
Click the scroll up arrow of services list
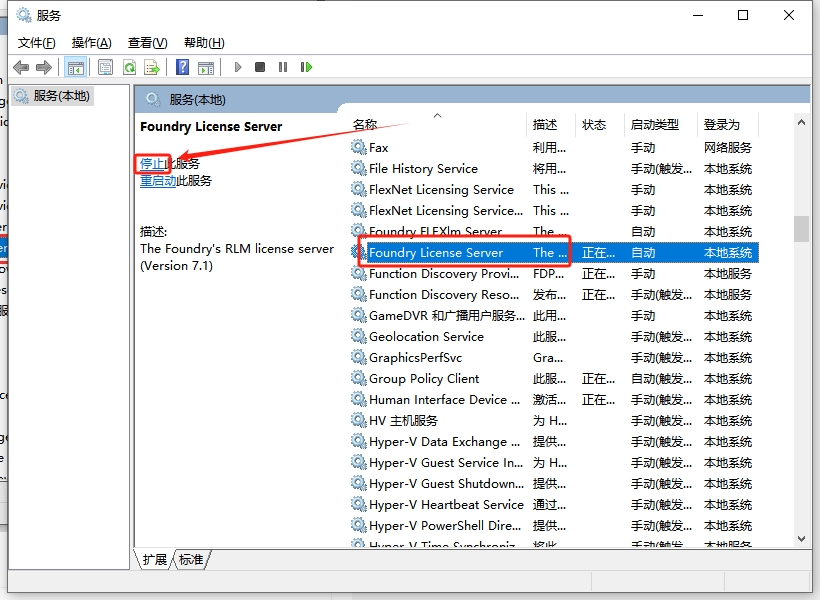click(801, 122)
